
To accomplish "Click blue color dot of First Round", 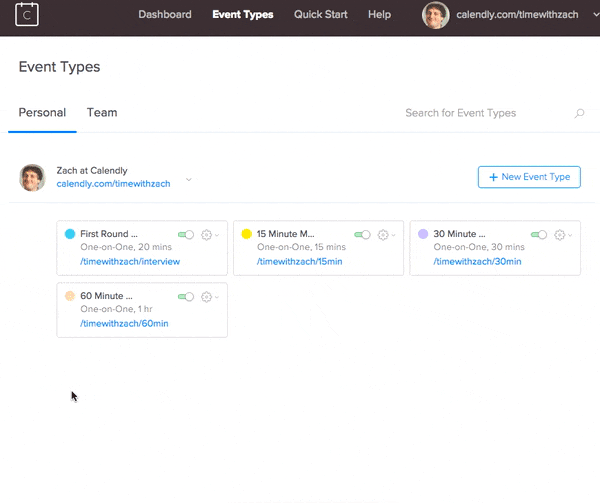I will pyautogui.click(x=70, y=234).
